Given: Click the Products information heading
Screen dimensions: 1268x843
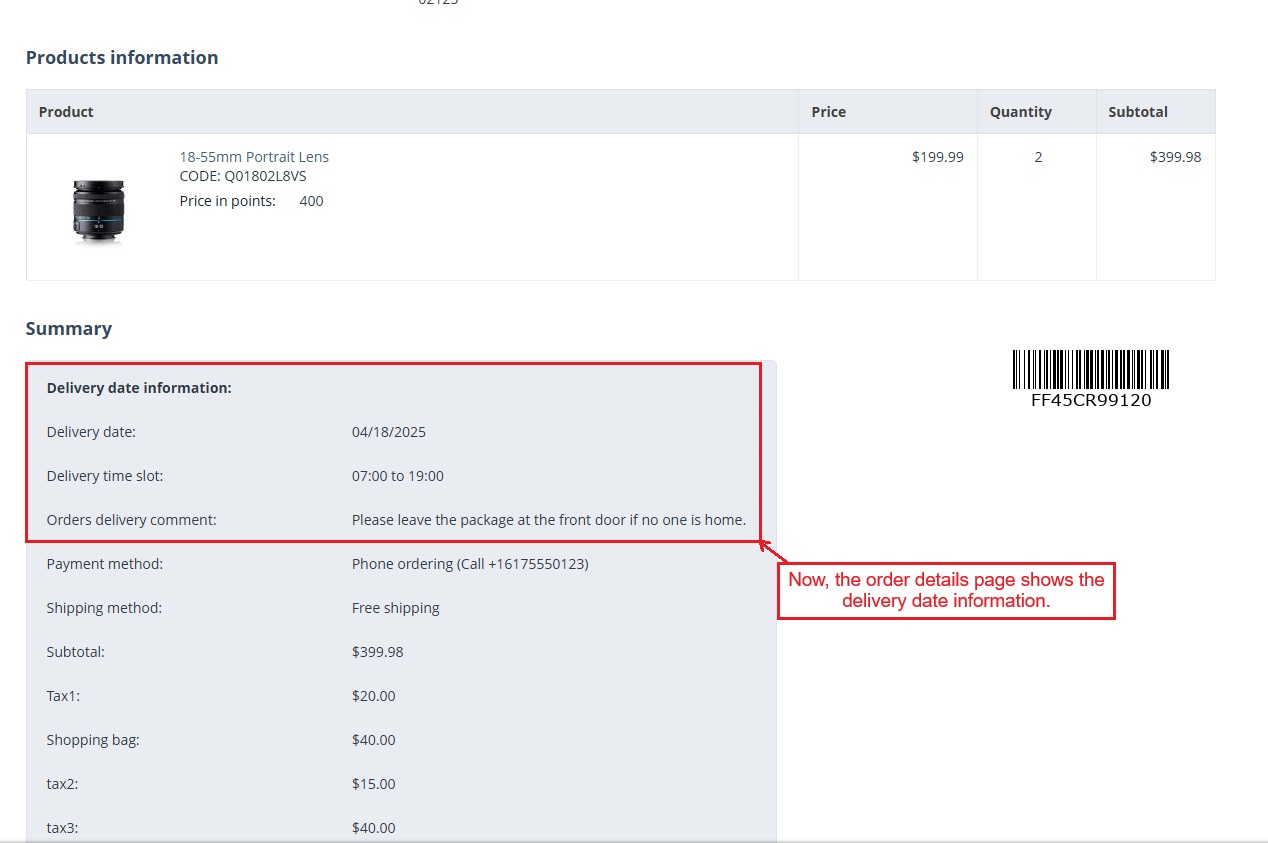Looking at the screenshot, I should click(x=122, y=58).
